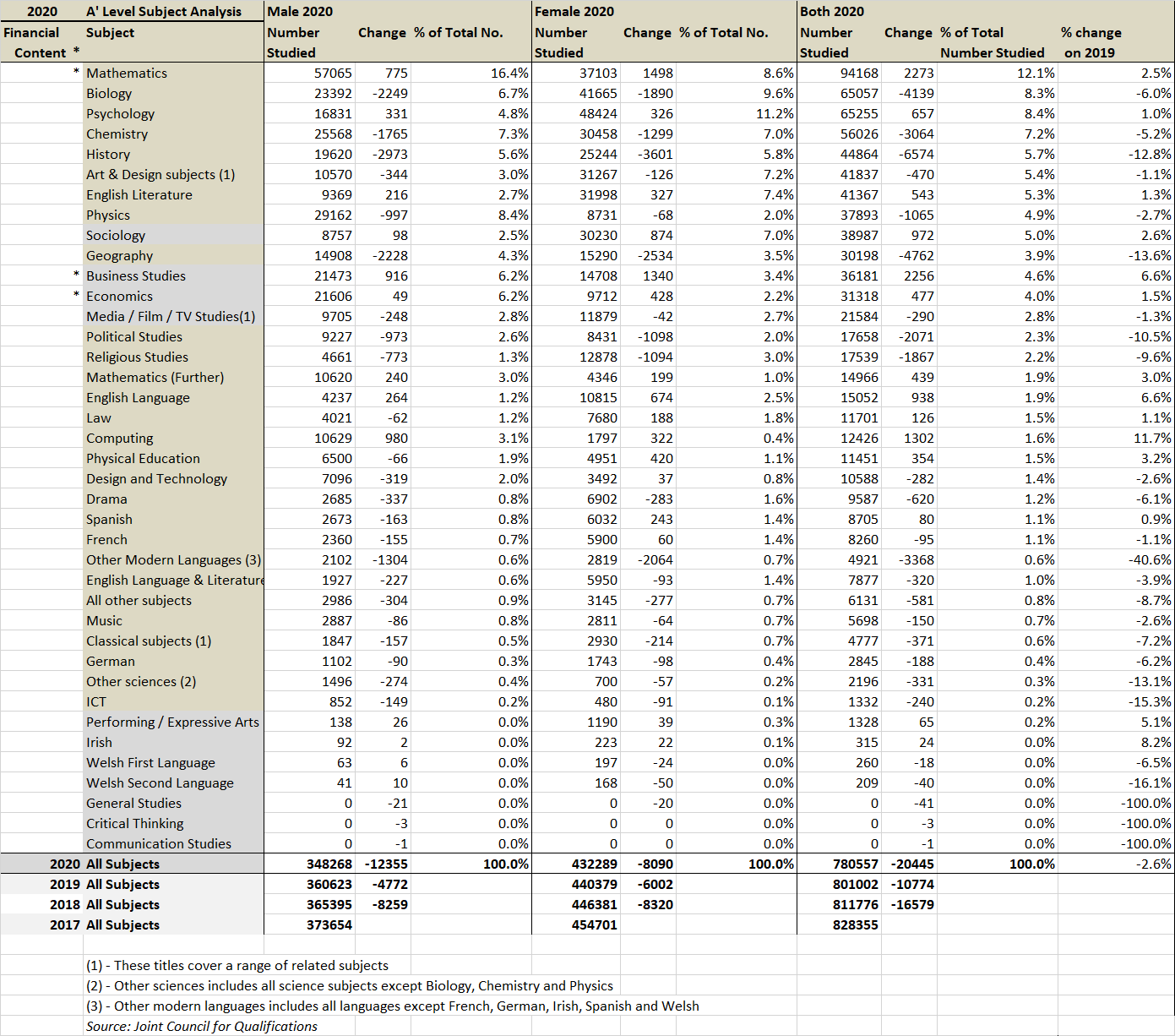Select the Male 2020 header cell
The height and width of the screenshot is (1036, 1175).
point(301,12)
